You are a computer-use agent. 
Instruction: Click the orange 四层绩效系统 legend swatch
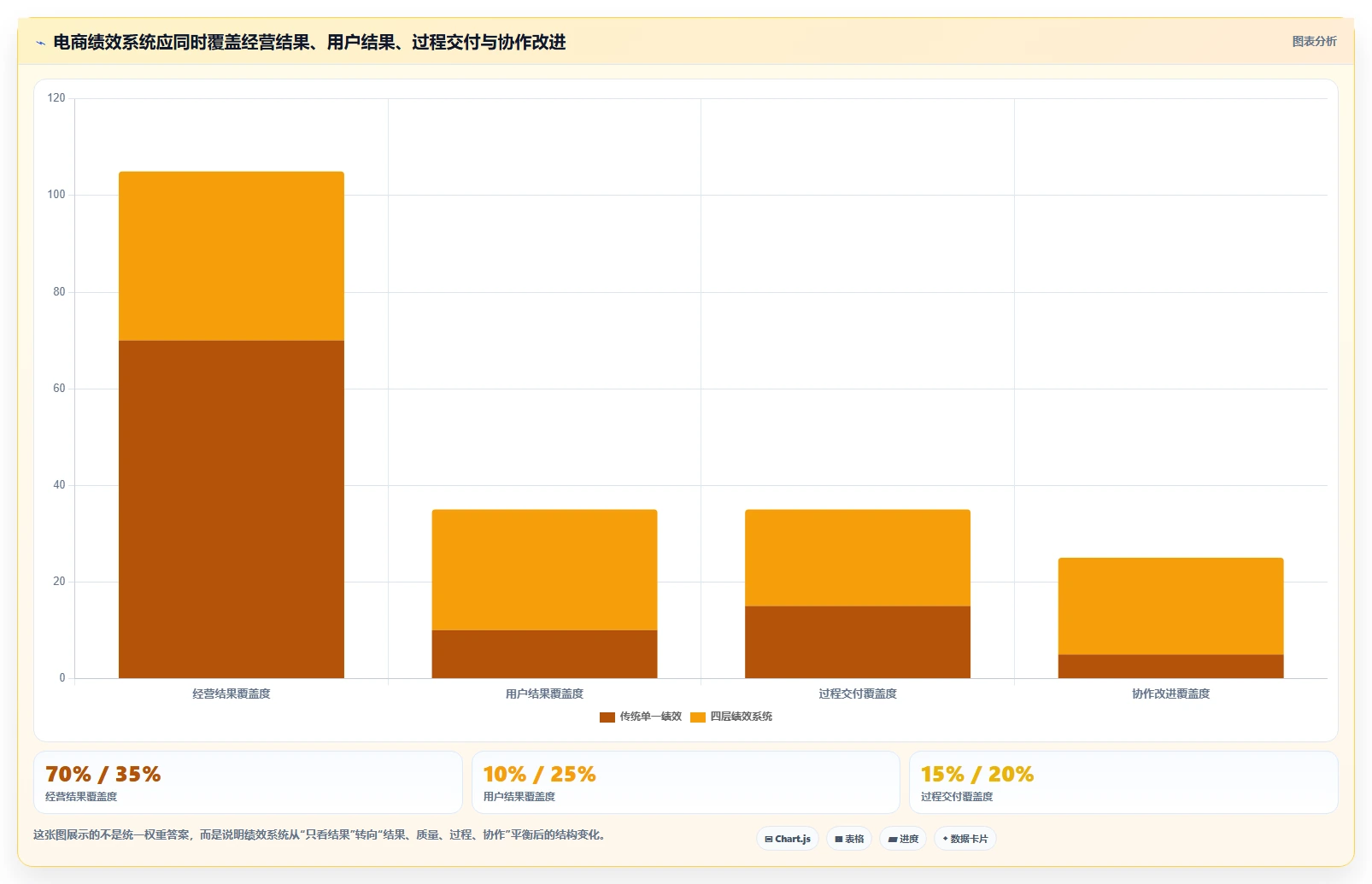click(698, 717)
